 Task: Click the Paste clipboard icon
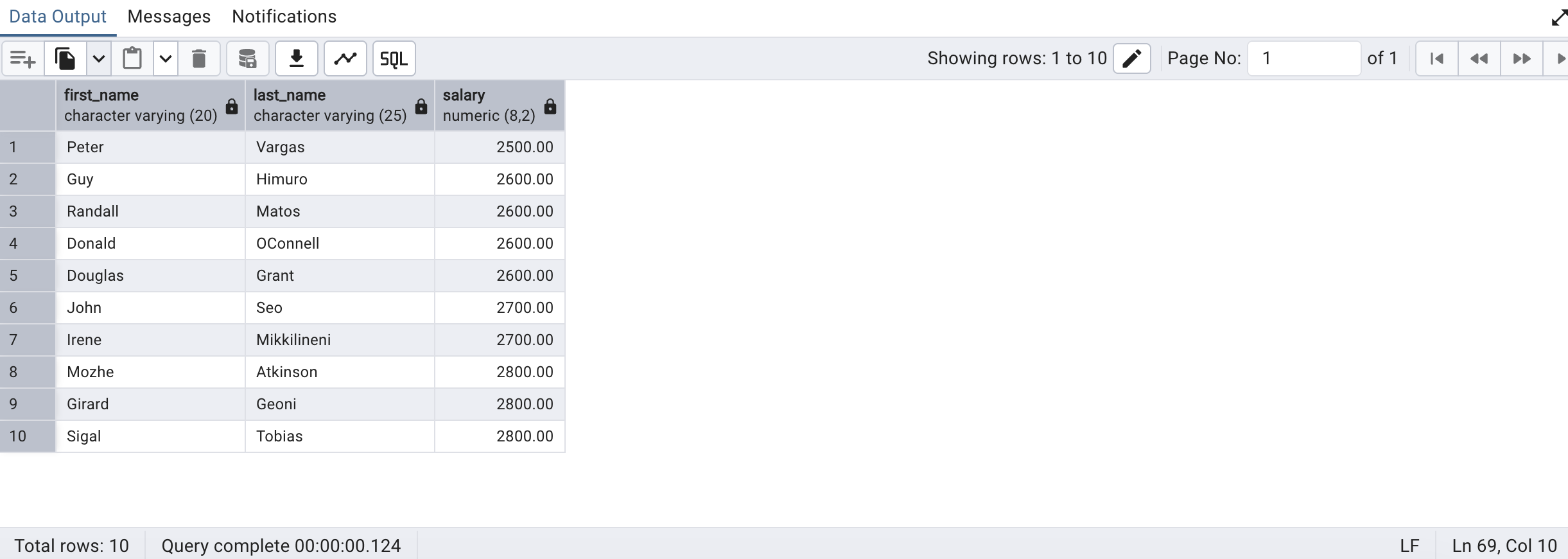pos(132,59)
